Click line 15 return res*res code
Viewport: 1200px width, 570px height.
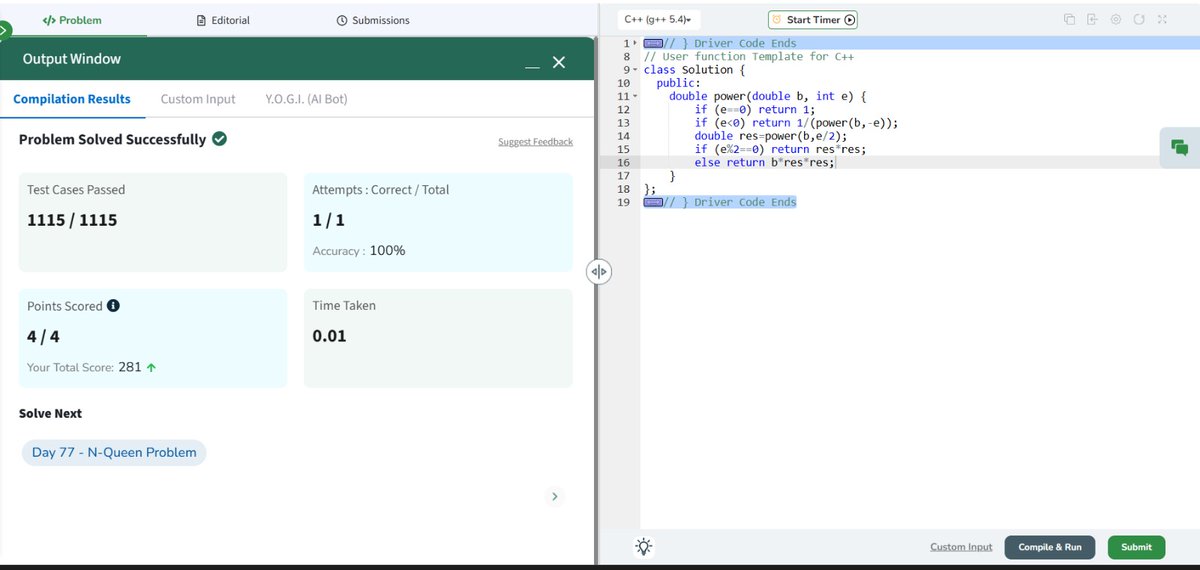tap(780, 149)
